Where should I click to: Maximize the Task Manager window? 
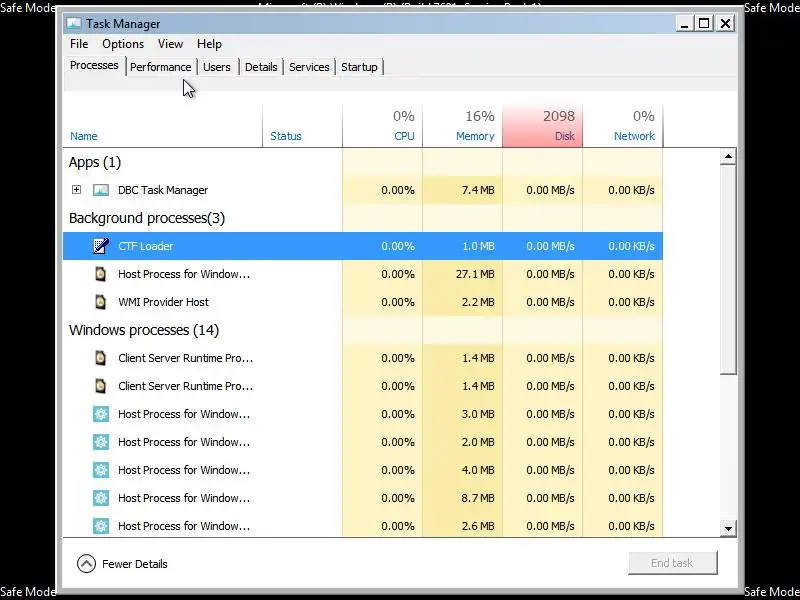pos(704,23)
